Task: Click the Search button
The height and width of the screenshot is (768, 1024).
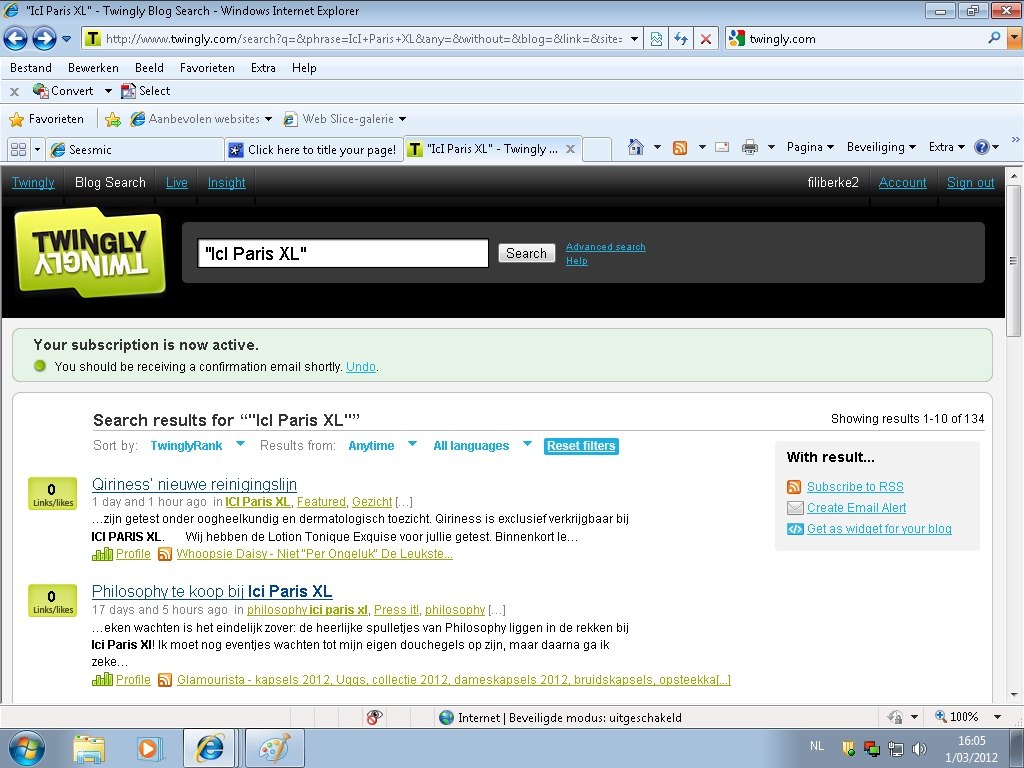Action: pyautogui.click(x=526, y=253)
